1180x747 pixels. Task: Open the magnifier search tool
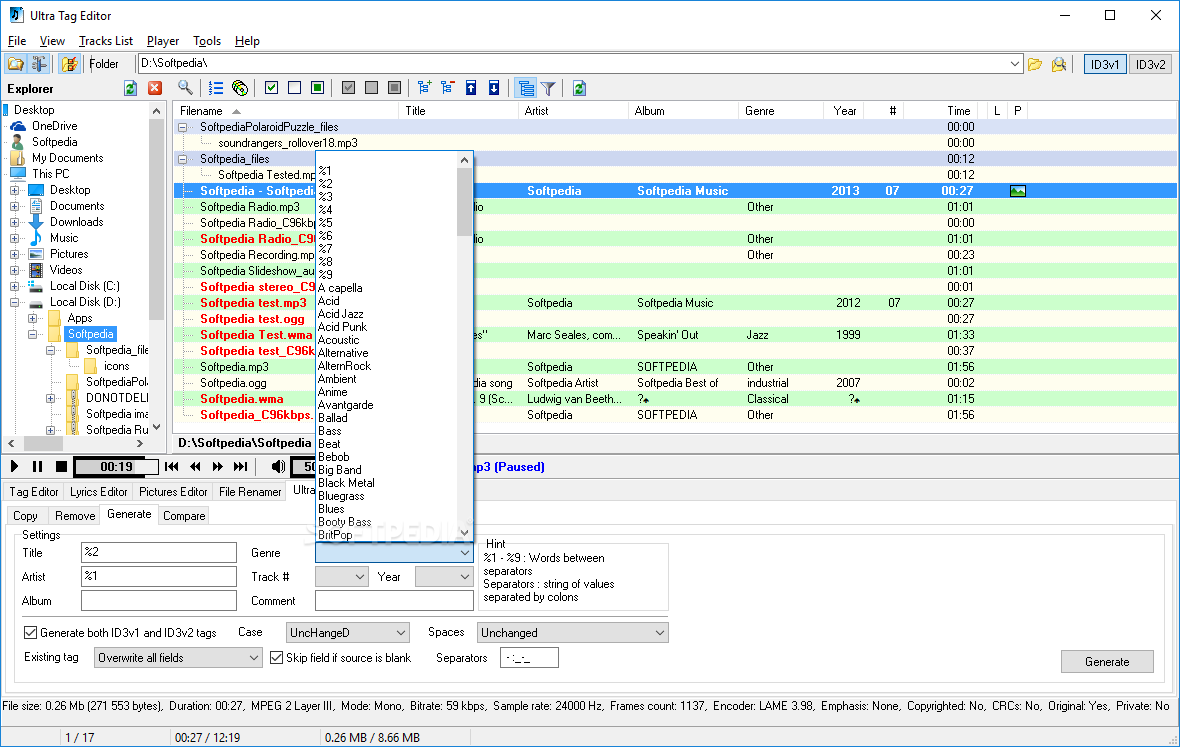[x=184, y=88]
